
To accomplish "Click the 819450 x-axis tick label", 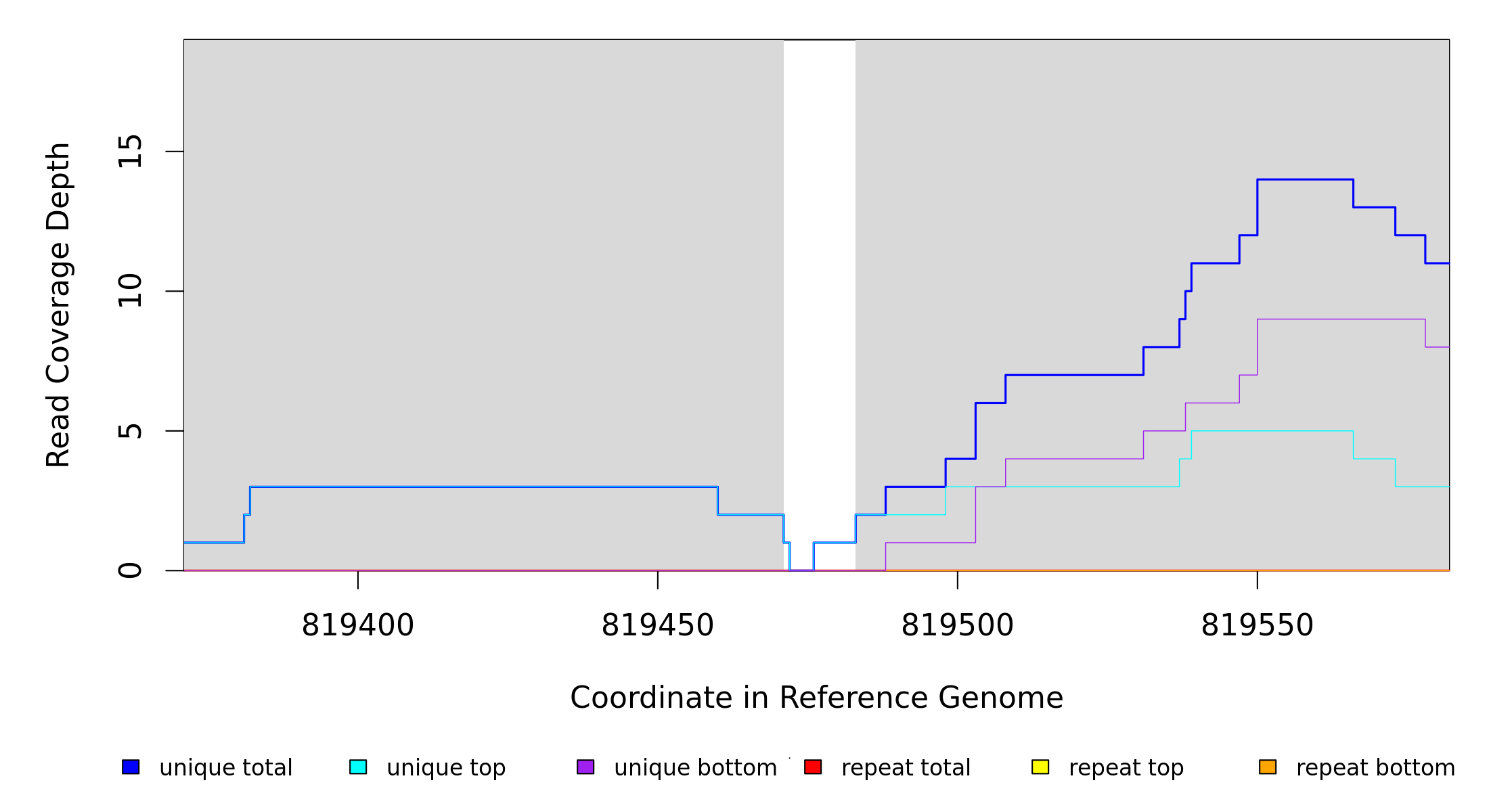I will click(657, 626).
